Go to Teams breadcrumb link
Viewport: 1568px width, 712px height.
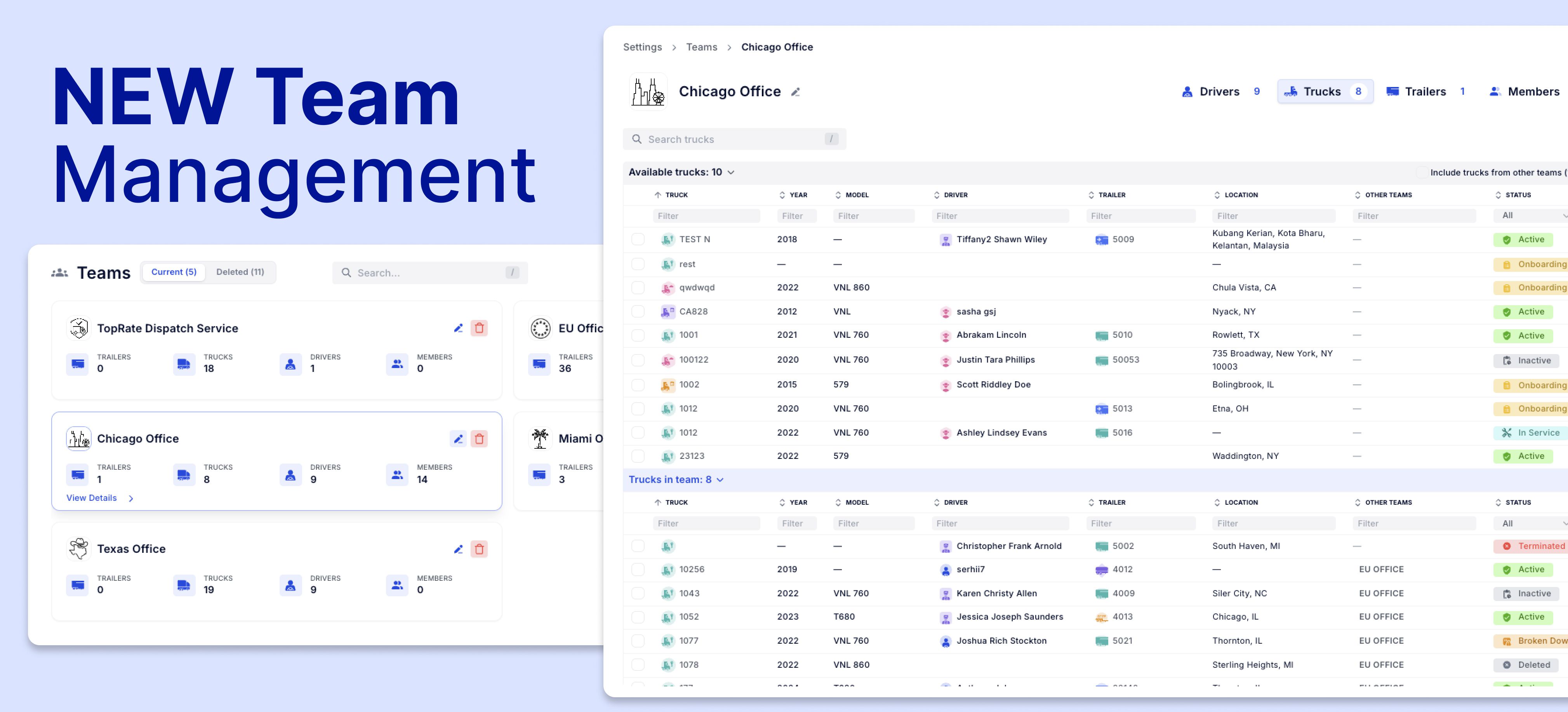[x=701, y=47]
